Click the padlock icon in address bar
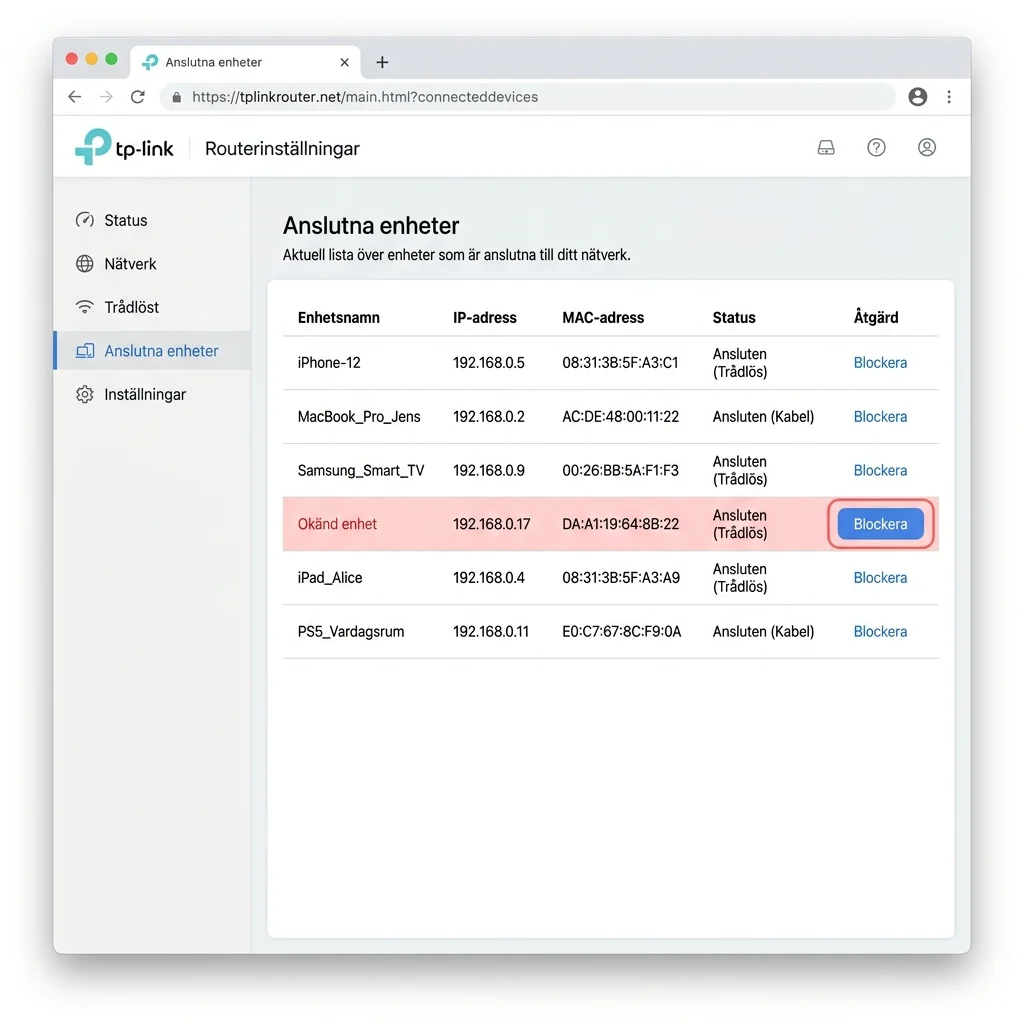This screenshot has width=1024, height=1024. [x=176, y=97]
